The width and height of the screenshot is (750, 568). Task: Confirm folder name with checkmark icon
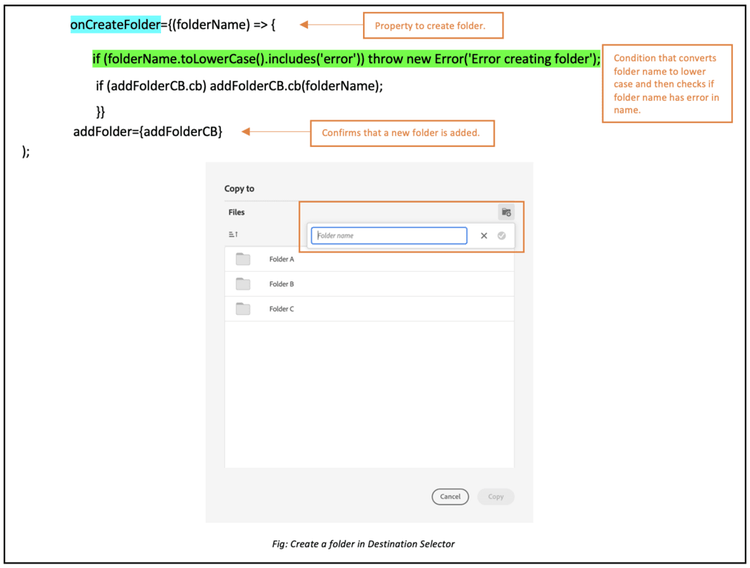tap(501, 235)
